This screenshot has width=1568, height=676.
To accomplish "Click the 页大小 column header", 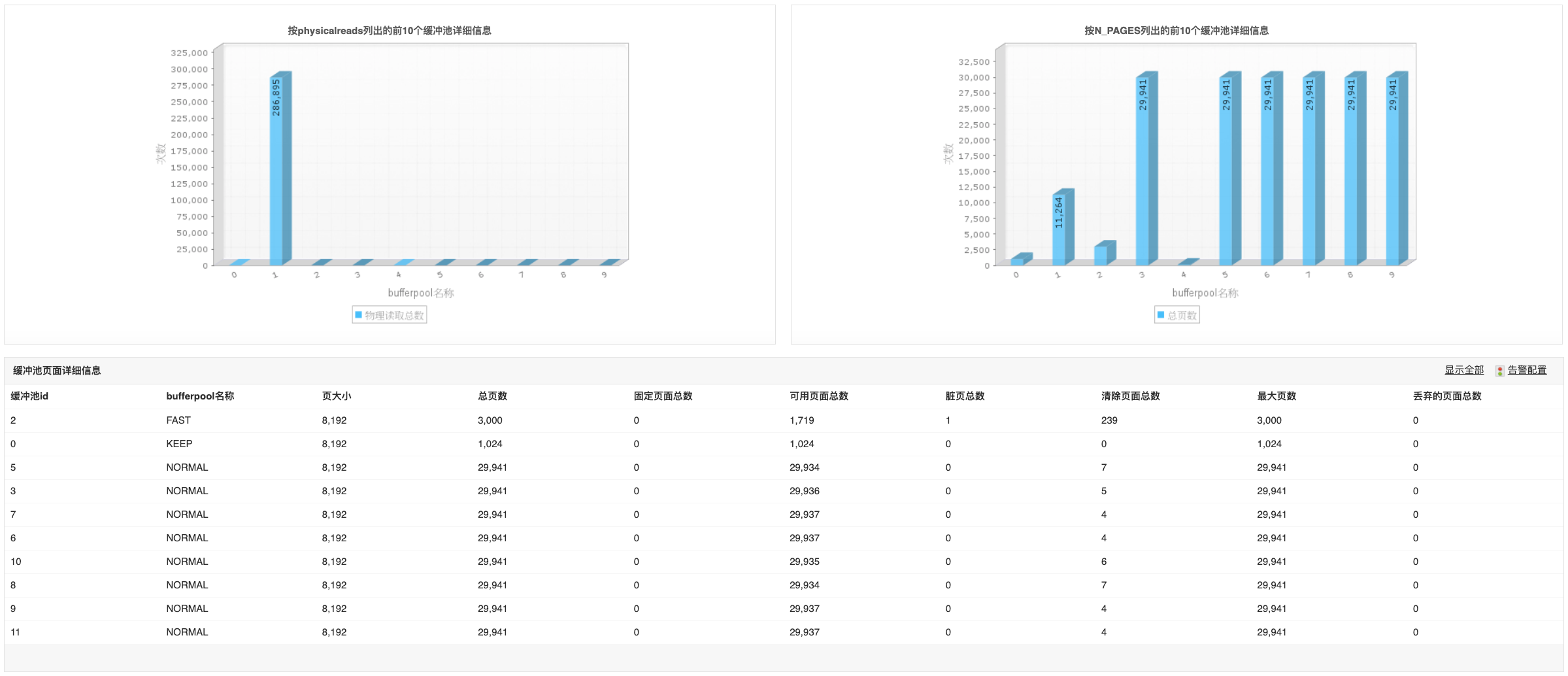I will tap(337, 396).
